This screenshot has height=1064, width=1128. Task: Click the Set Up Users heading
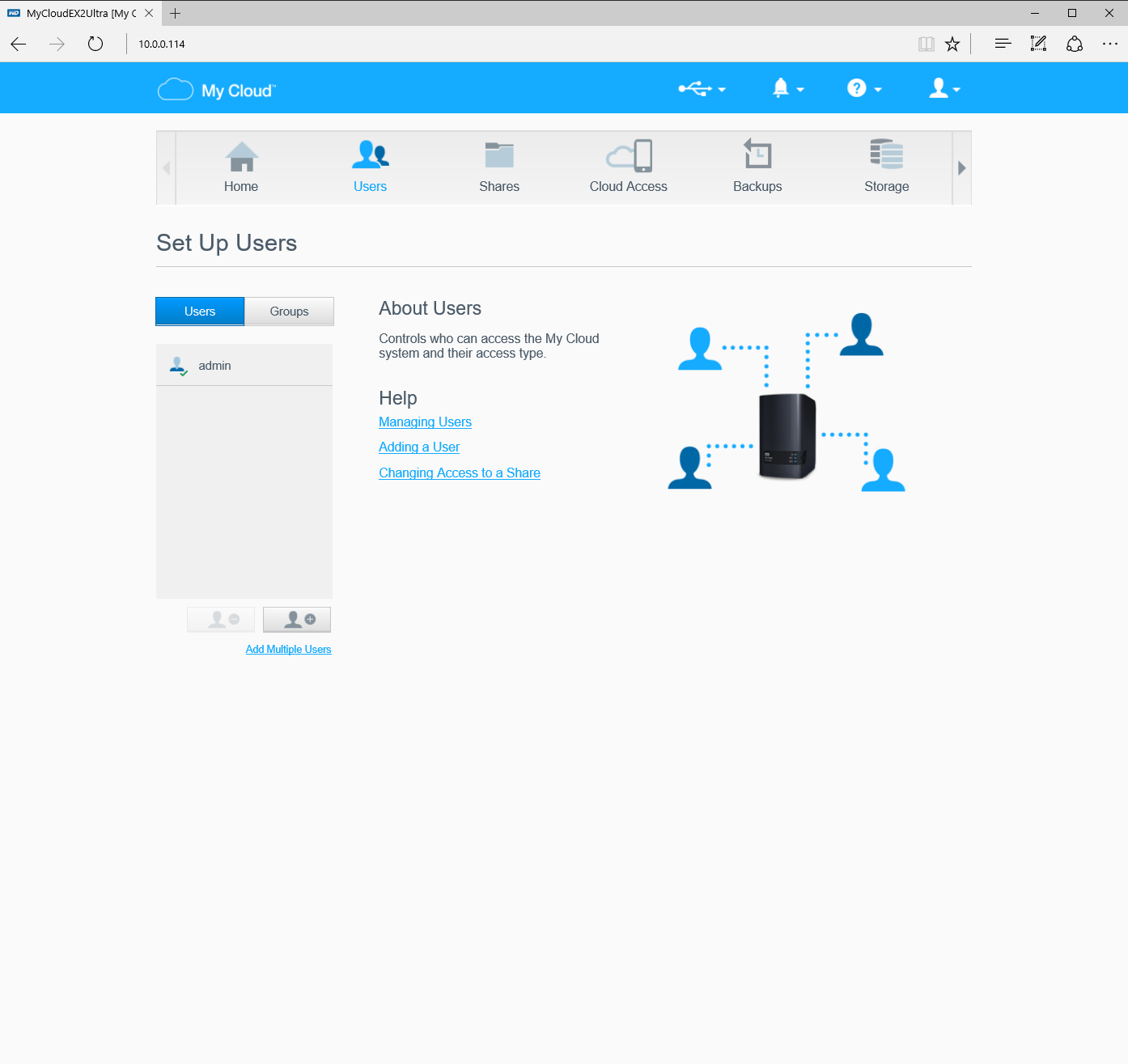tap(227, 243)
